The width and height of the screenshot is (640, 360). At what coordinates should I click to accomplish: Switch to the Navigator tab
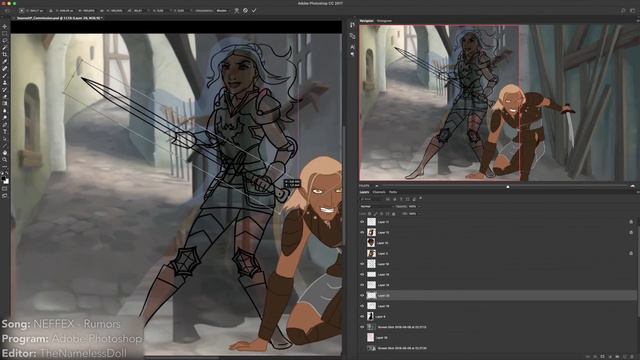point(366,21)
